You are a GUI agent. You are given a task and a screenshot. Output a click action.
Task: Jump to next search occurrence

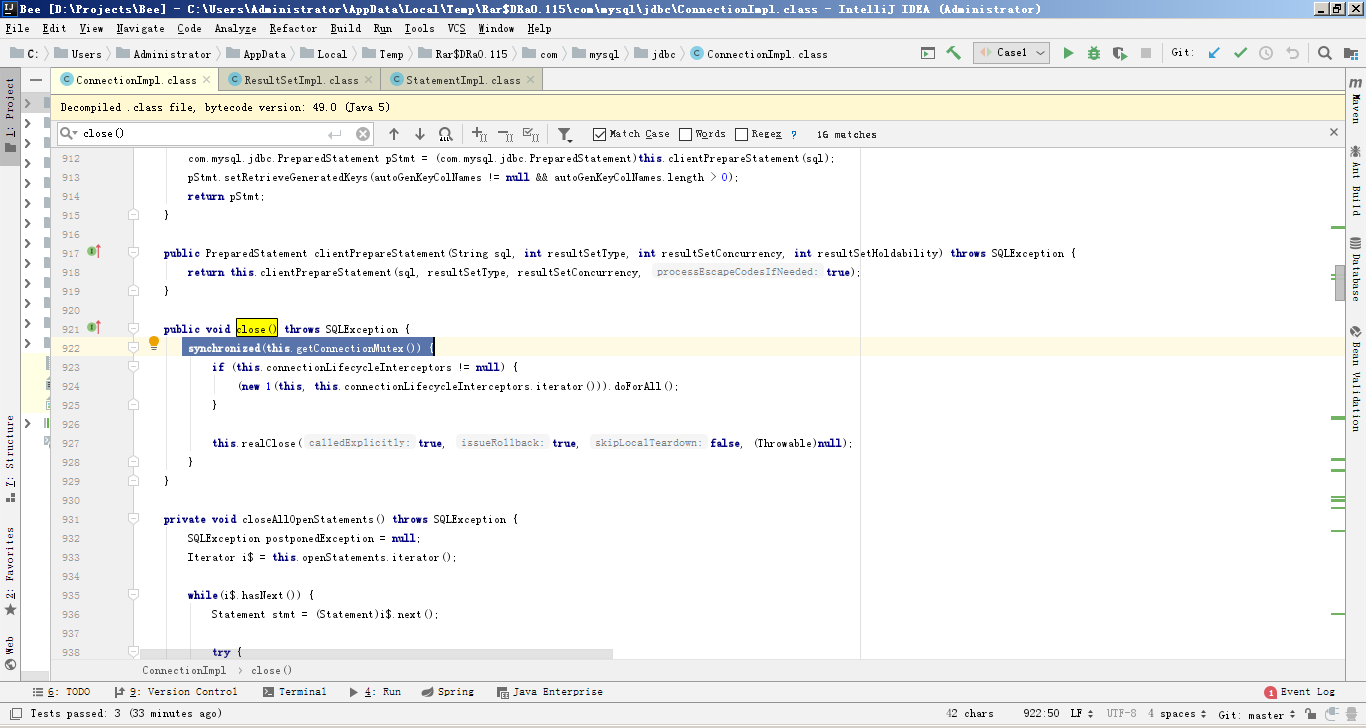[420, 134]
